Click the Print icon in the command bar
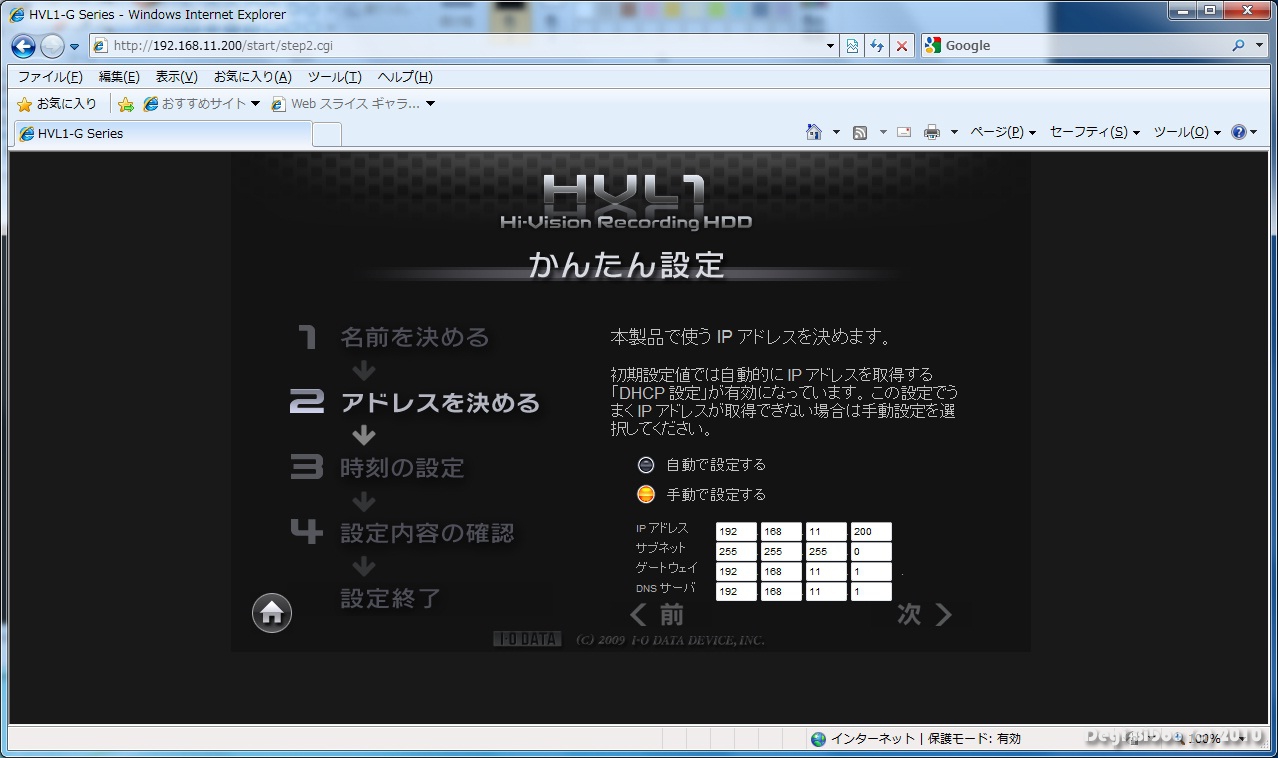This screenshot has width=1278, height=758. coord(932,132)
